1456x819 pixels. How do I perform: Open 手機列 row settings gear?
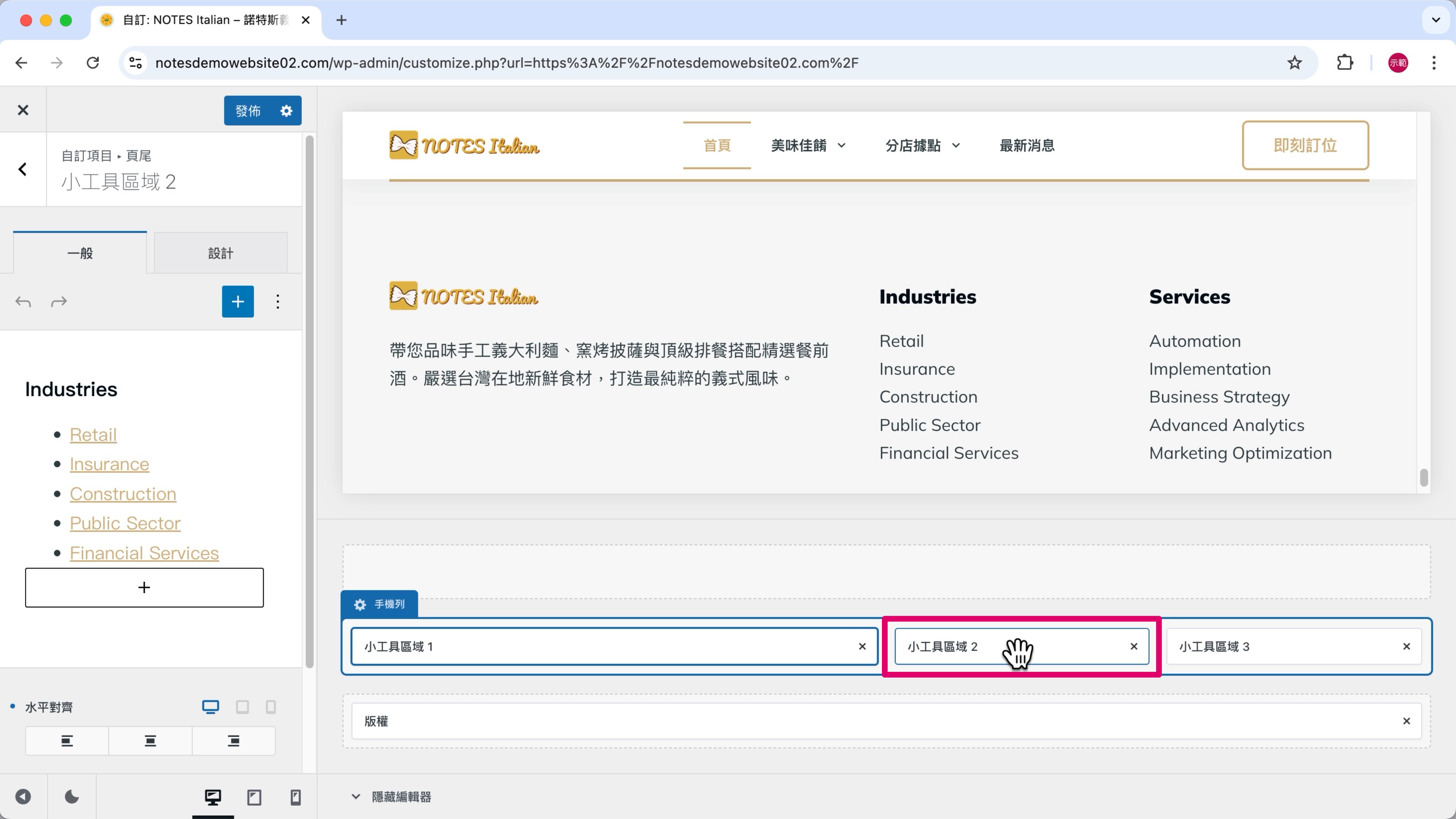click(360, 604)
